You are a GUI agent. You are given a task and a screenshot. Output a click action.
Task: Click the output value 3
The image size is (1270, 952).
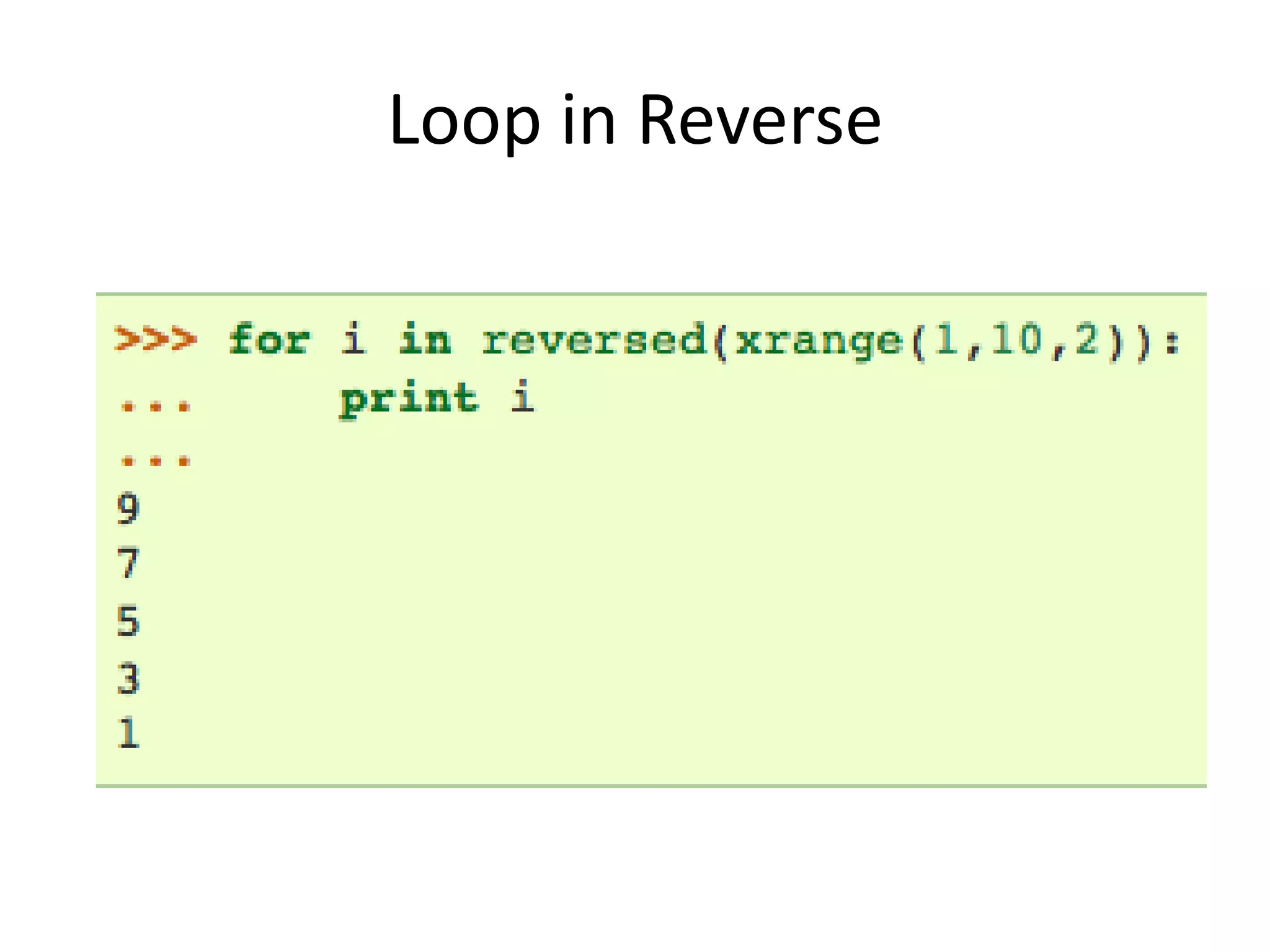click(x=128, y=679)
